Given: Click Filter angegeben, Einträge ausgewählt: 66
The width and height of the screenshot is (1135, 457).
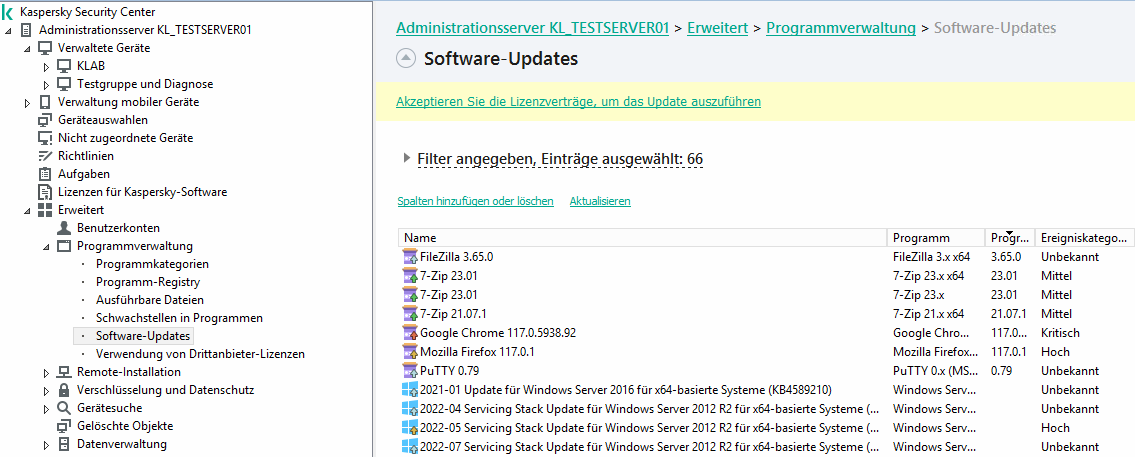Looking at the screenshot, I should (560, 159).
